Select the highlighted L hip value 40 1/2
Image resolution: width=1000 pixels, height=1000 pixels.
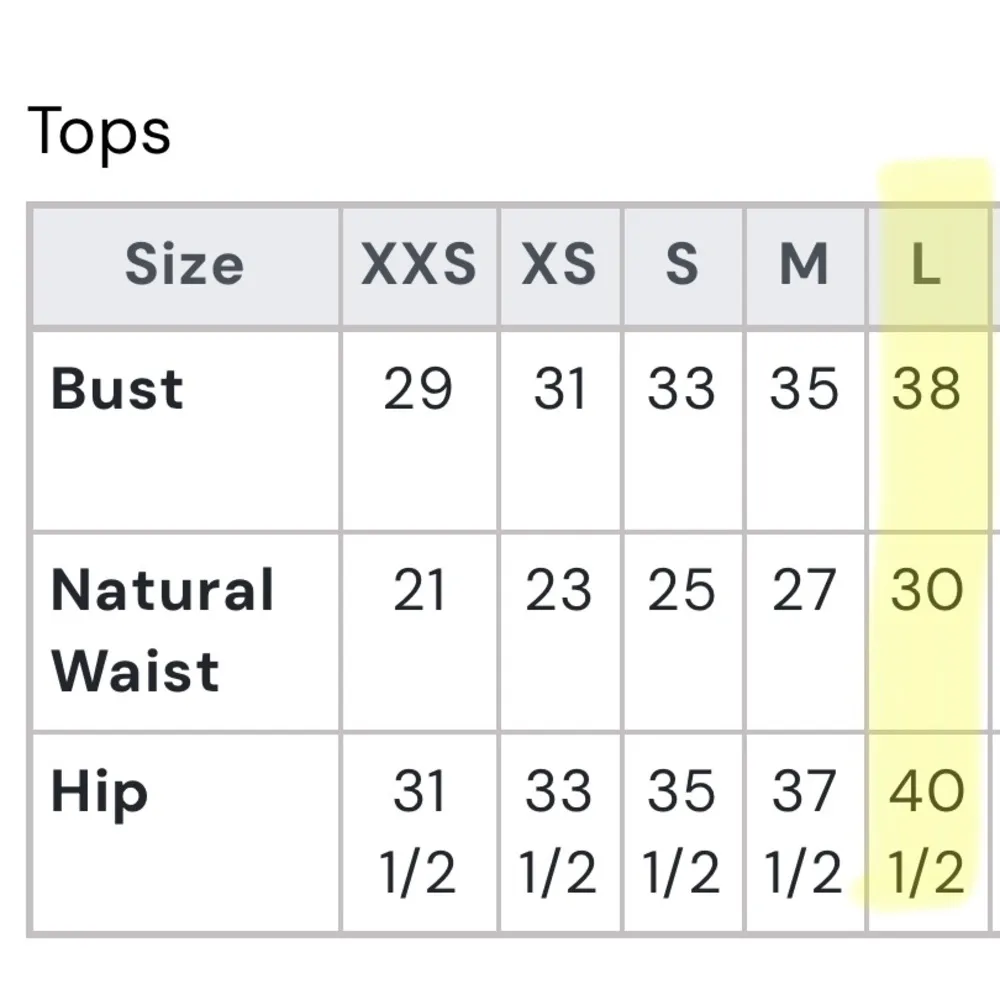tap(927, 832)
